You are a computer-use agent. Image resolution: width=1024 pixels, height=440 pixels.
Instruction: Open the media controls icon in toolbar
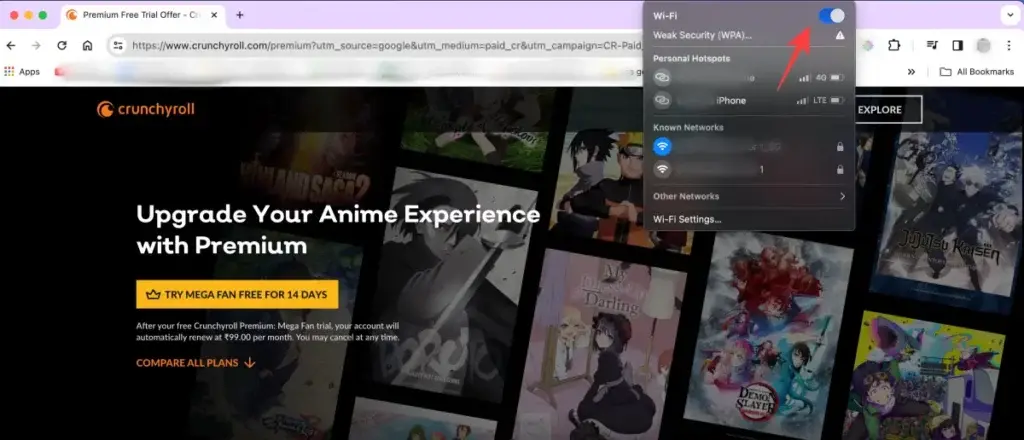932,46
